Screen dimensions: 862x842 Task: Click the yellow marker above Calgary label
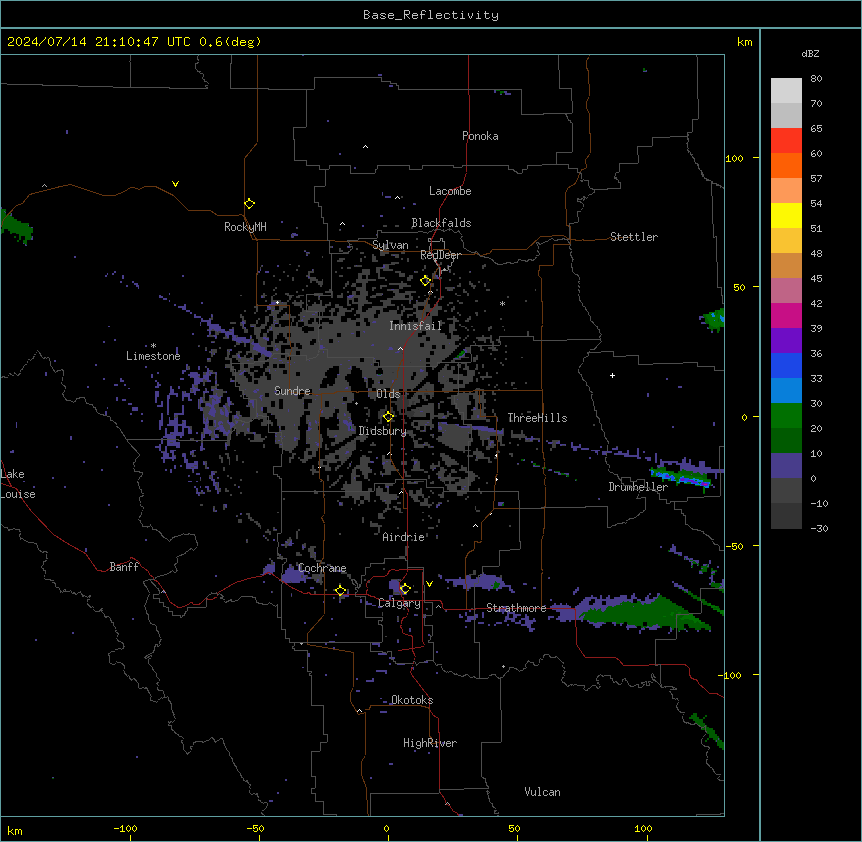pos(405,589)
